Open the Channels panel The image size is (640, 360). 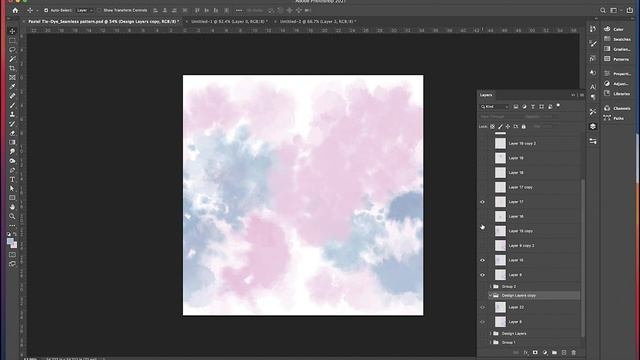click(617, 108)
